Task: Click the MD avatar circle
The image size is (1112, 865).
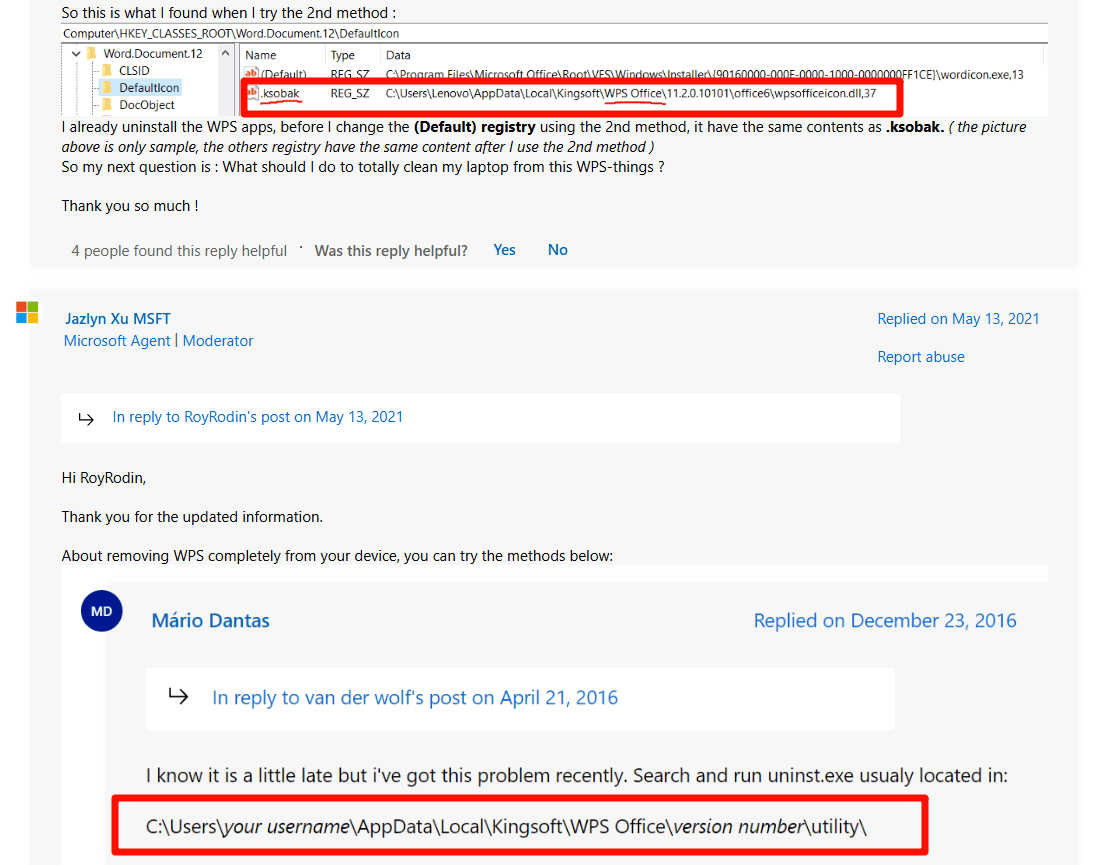Action: (101, 611)
